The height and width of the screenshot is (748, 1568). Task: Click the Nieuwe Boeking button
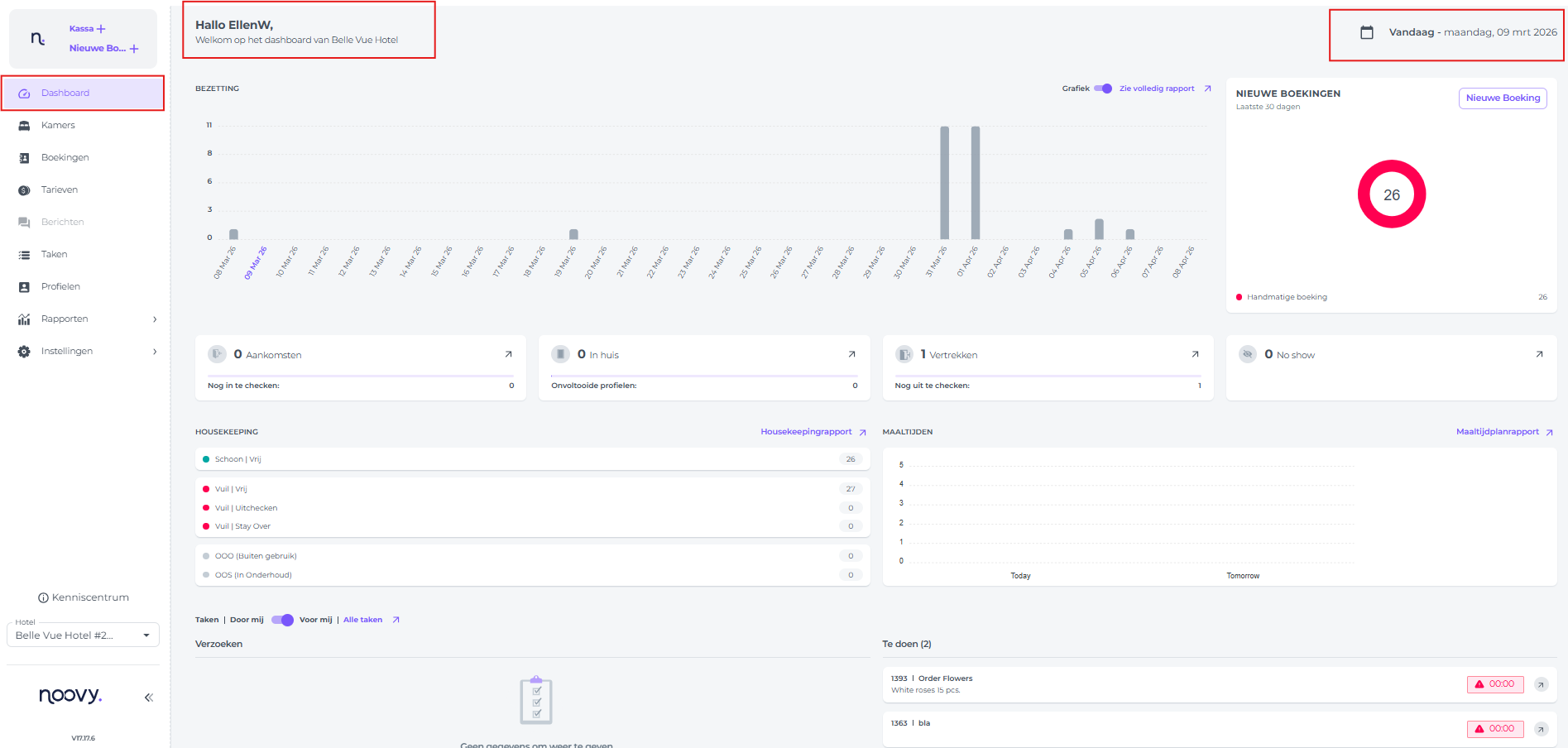tap(1502, 98)
